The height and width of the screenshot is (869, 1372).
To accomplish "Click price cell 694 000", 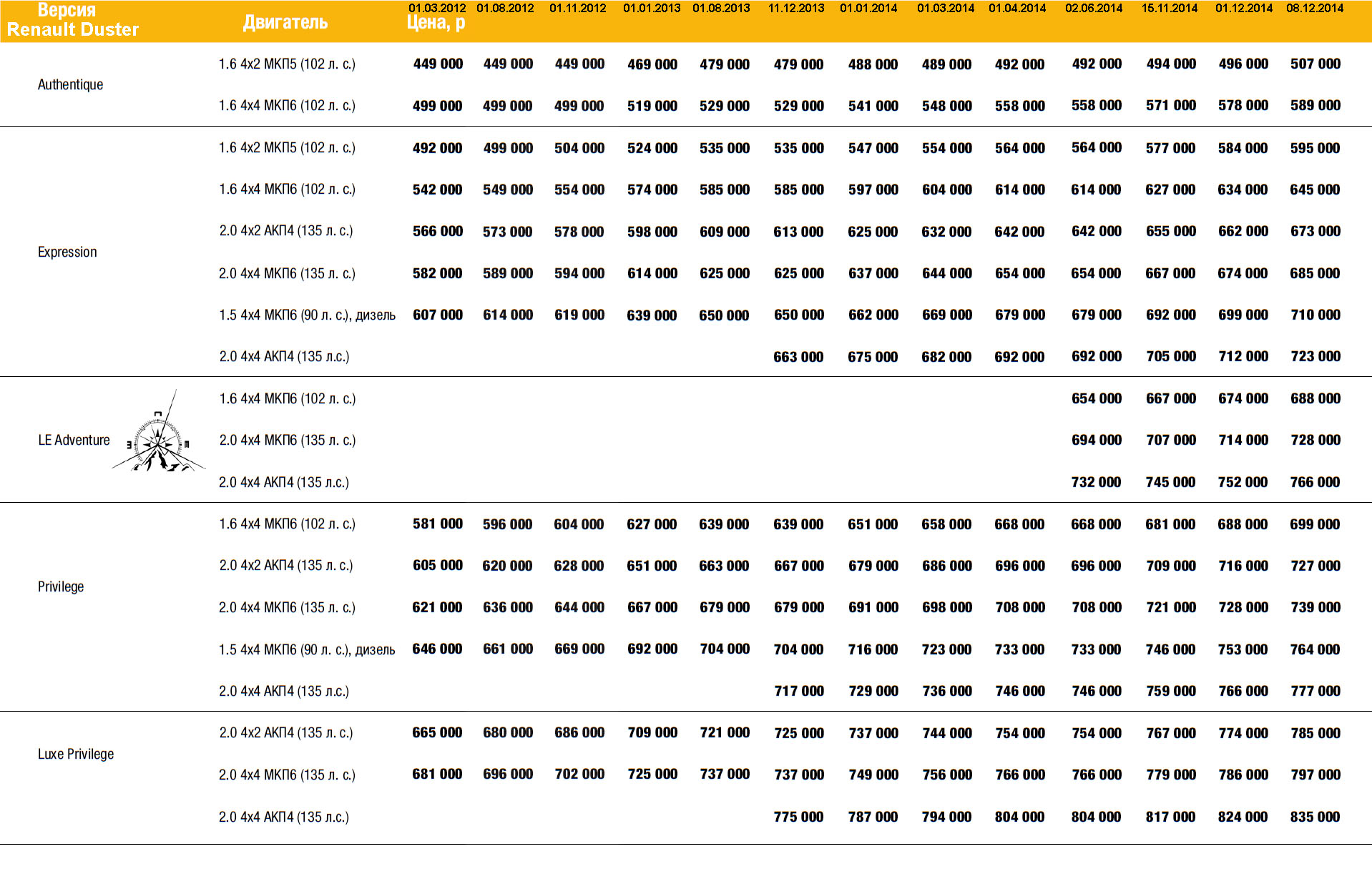I will [x=1097, y=440].
